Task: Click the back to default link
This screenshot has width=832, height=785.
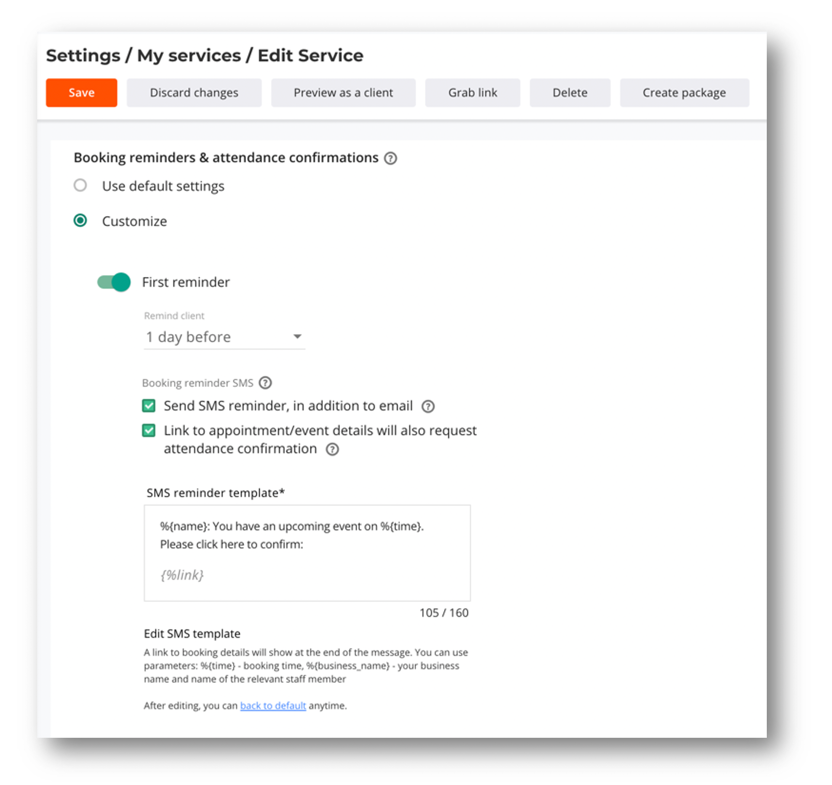Action: pos(272,705)
